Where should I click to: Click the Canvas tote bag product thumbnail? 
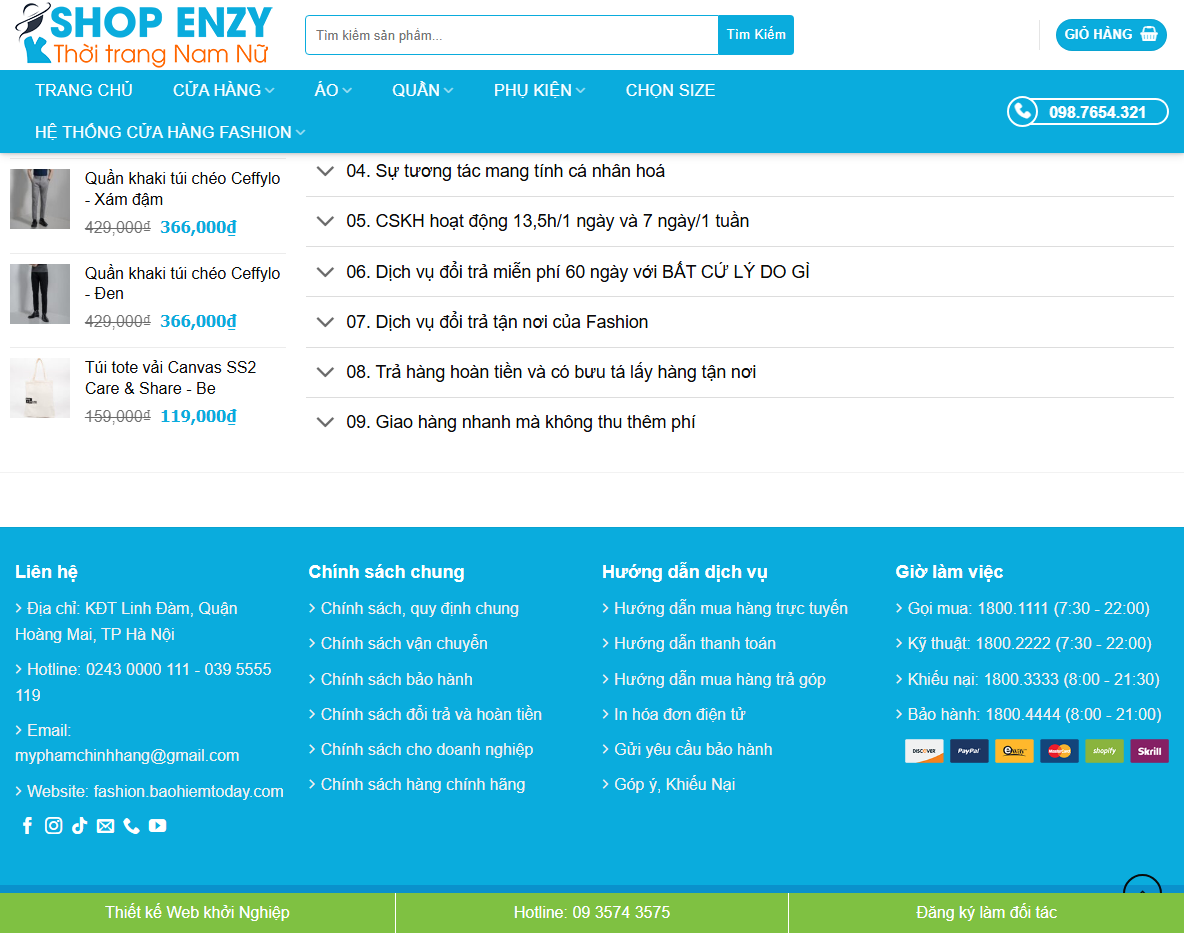tap(40, 388)
